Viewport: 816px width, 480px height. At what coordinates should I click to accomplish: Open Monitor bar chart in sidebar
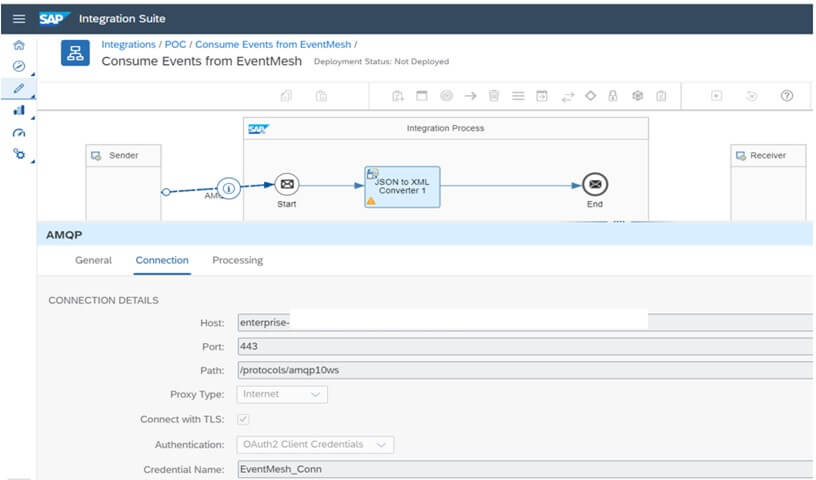[19, 110]
